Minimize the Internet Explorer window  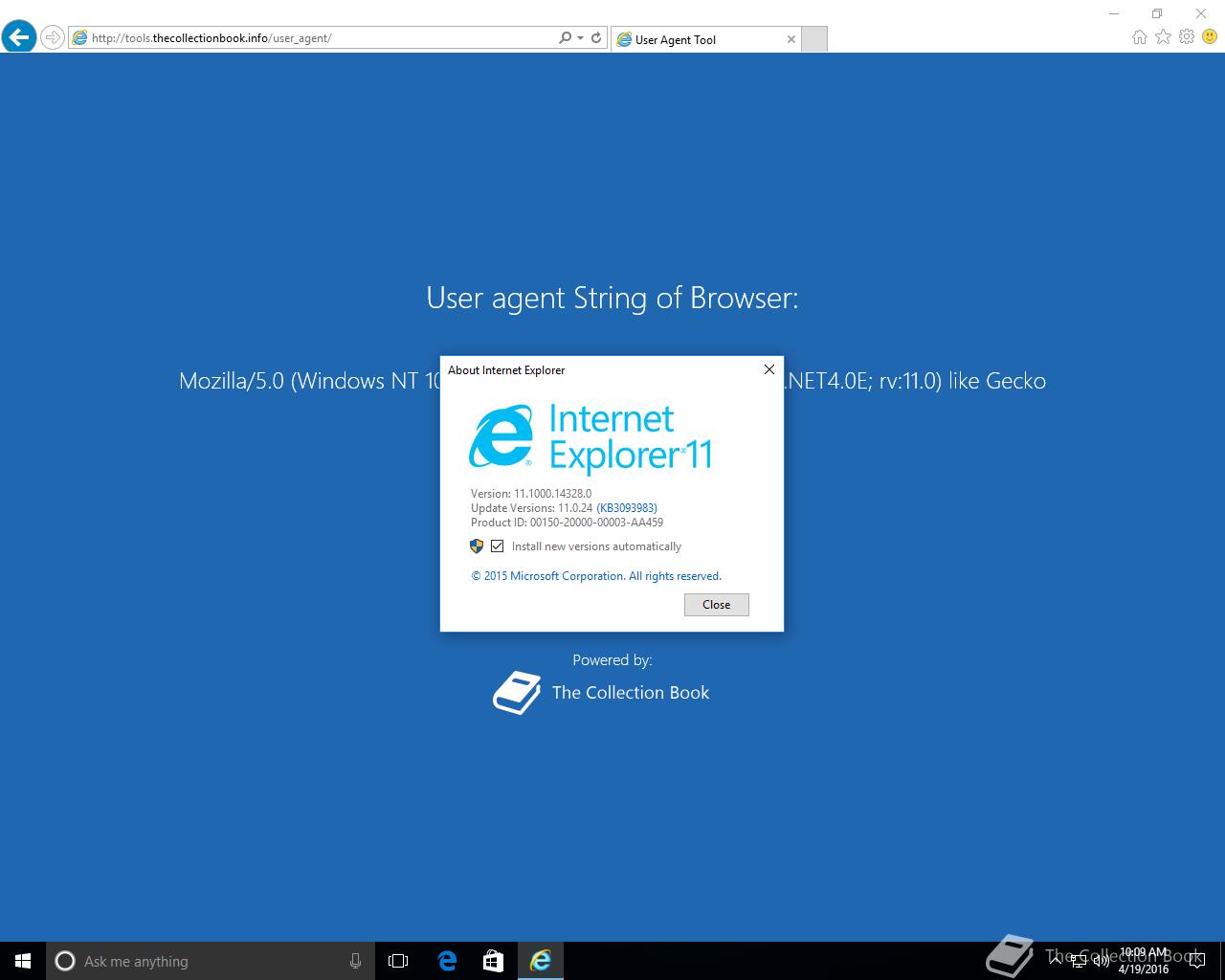click(1114, 13)
